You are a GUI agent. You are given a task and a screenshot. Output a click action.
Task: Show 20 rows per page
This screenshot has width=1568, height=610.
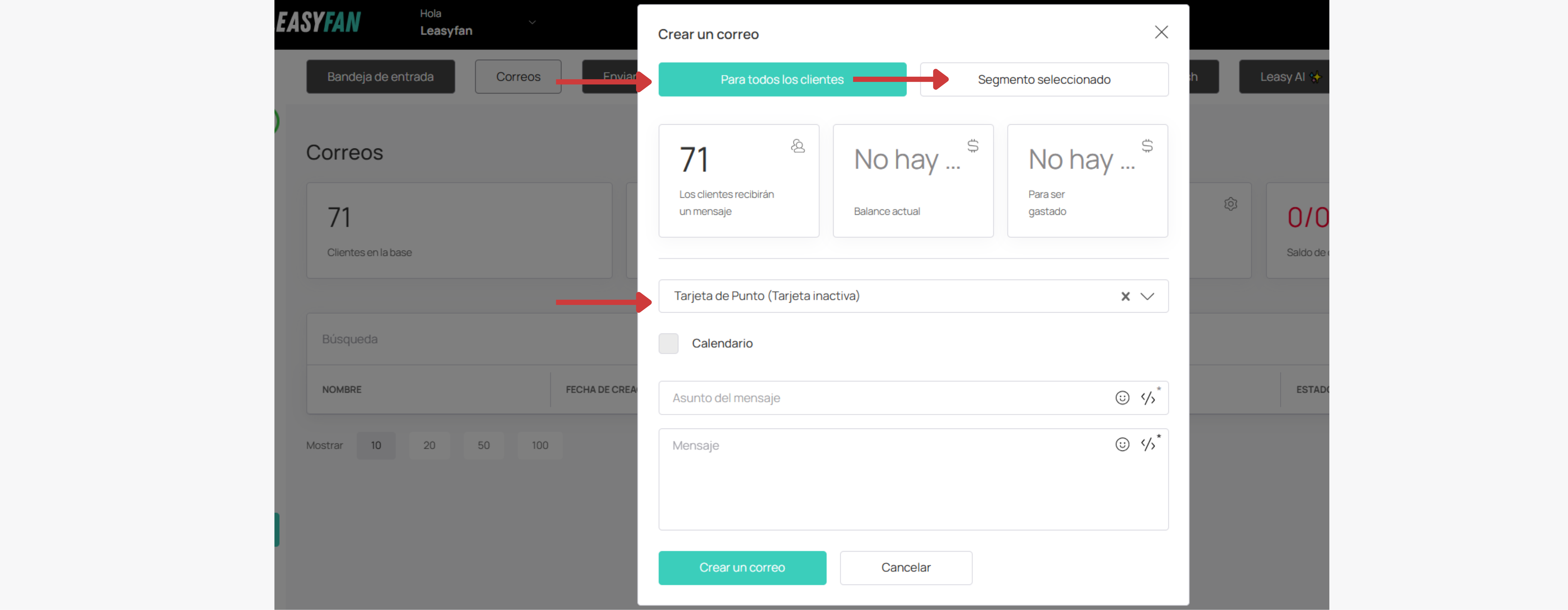429,446
